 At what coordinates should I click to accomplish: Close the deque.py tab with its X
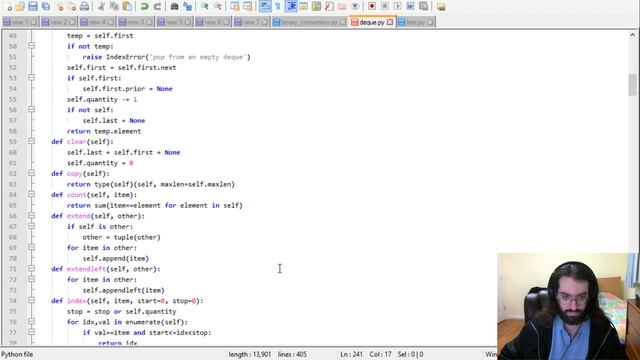(390, 22)
